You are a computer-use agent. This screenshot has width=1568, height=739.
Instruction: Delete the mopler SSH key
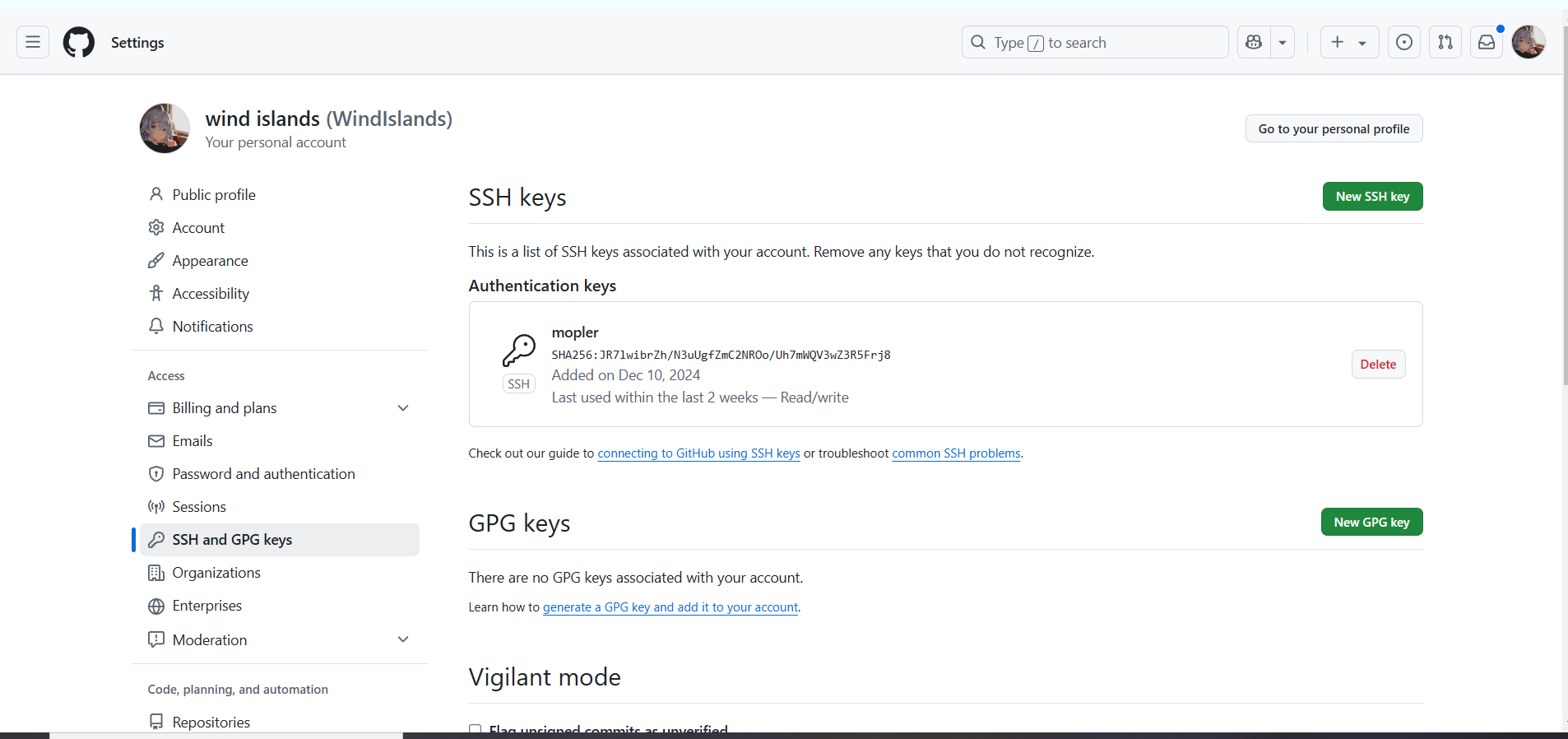point(1378,365)
